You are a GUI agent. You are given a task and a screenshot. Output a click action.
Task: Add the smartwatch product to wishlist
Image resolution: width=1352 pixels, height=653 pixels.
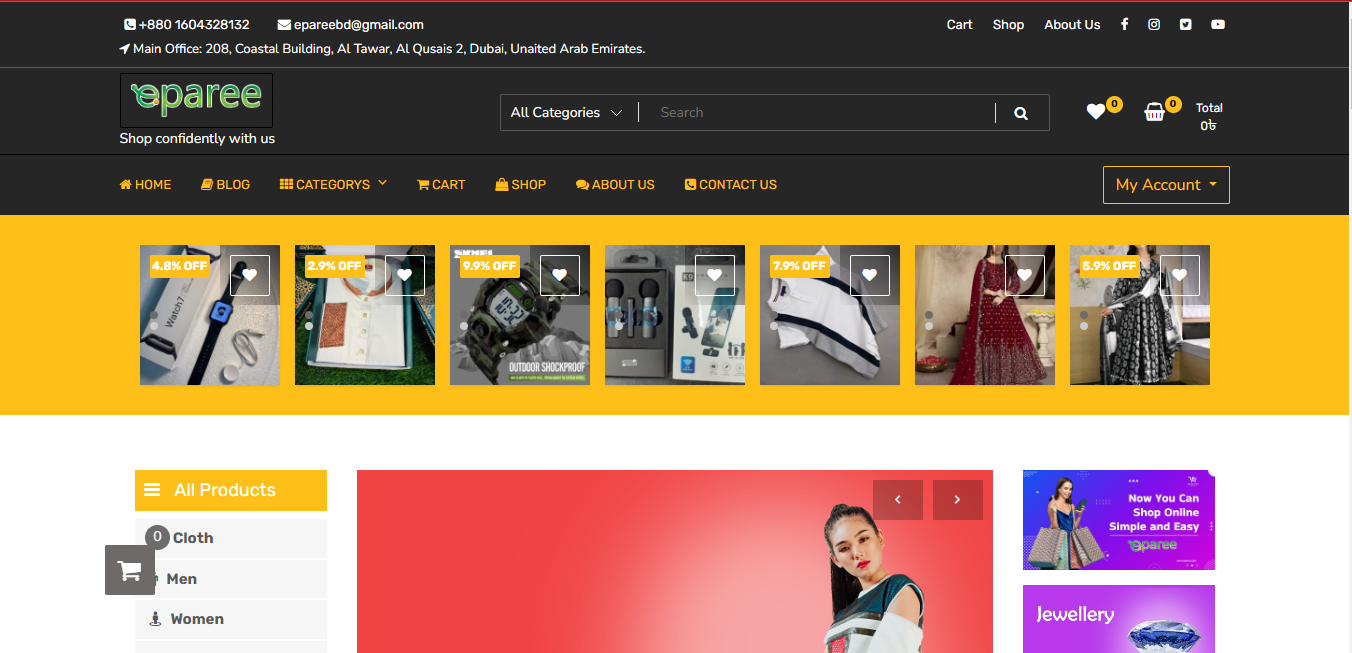pos(249,274)
